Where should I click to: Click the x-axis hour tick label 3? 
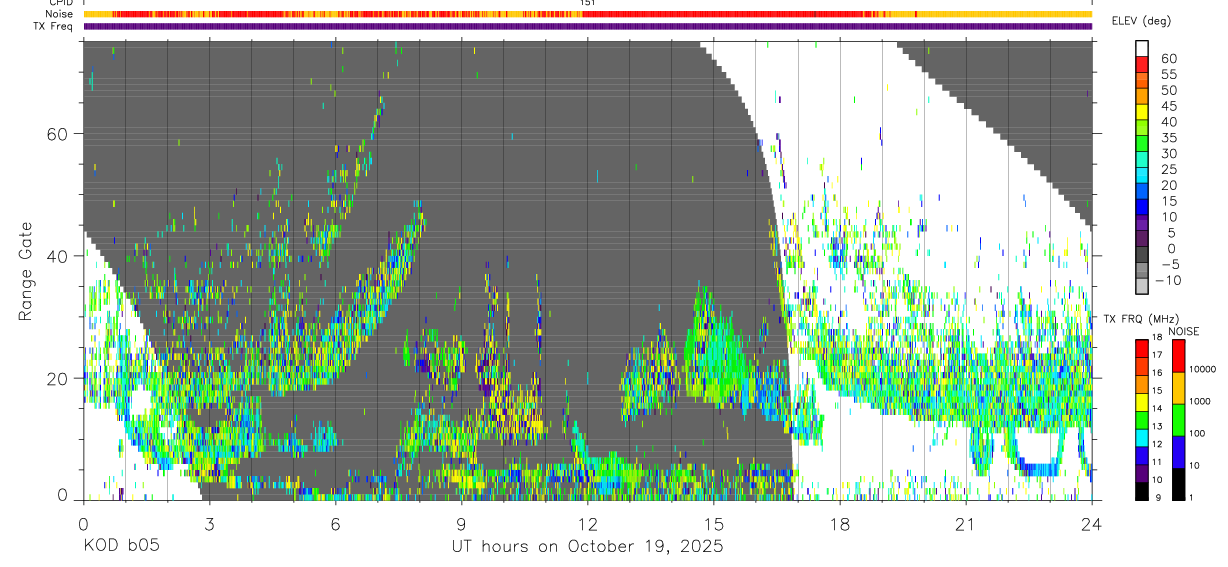(x=209, y=524)
